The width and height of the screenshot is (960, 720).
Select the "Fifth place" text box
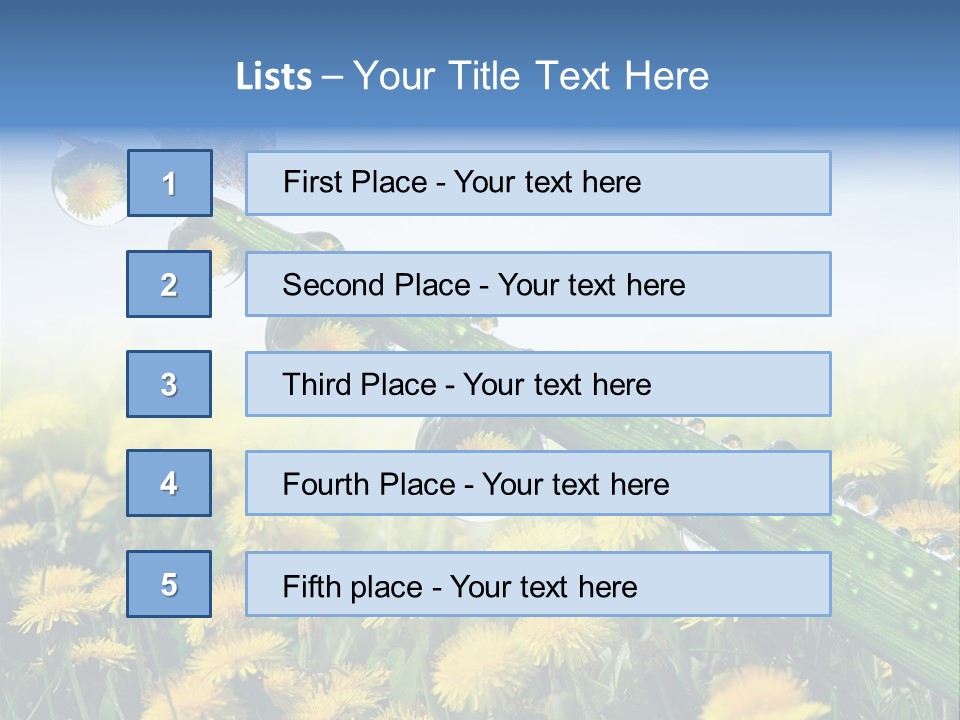(x=538, y=584)
